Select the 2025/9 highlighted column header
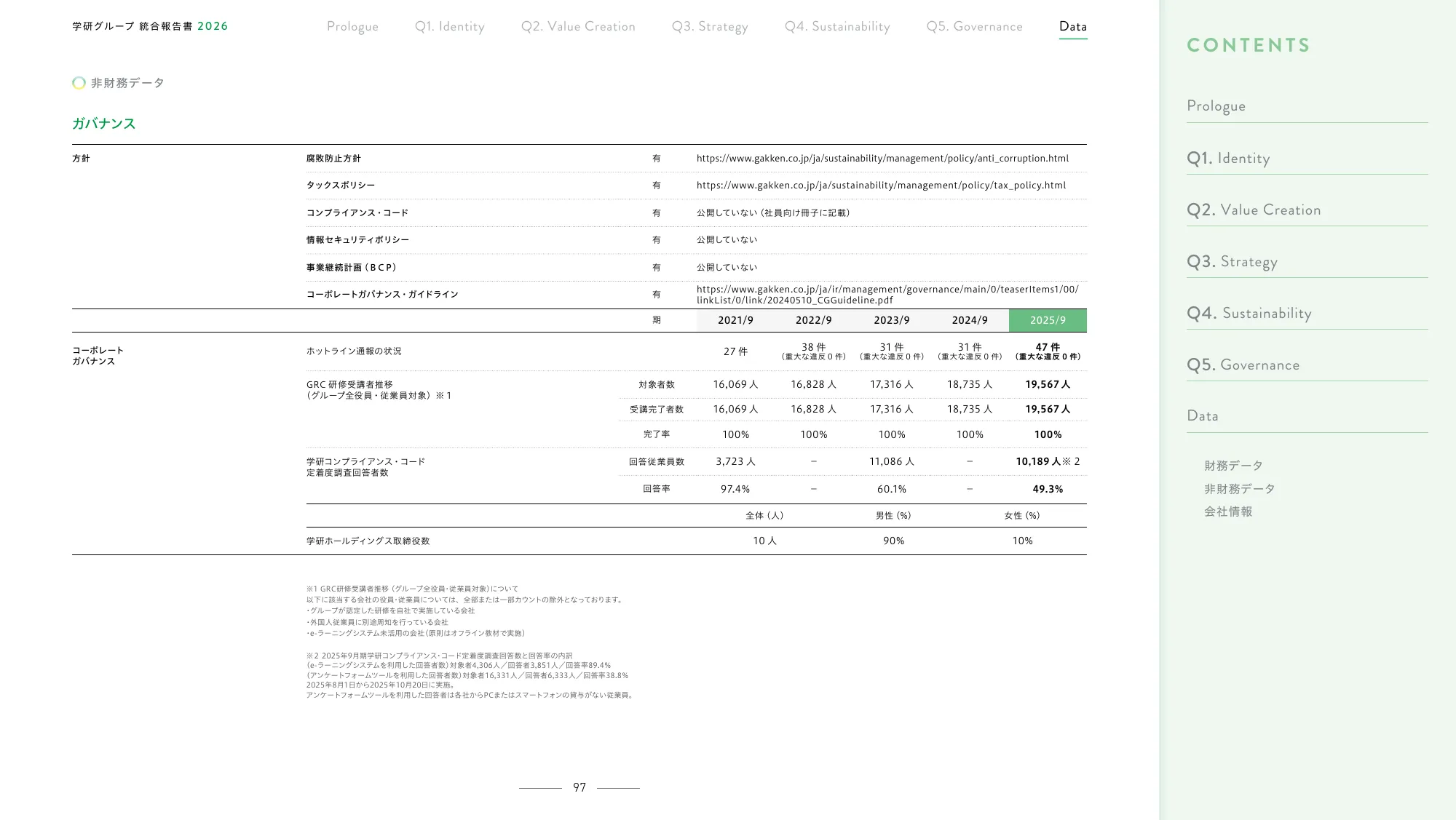Image resolution: width=1456 pixels, height=820 pixels. (x=1048, y=320)
